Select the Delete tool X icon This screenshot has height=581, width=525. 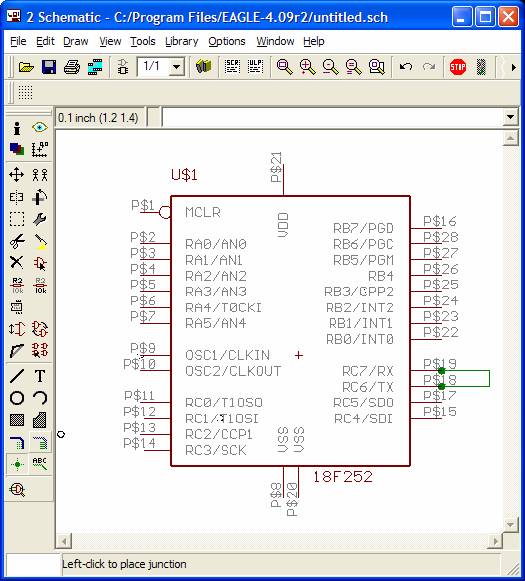click(x=17, y=262)
